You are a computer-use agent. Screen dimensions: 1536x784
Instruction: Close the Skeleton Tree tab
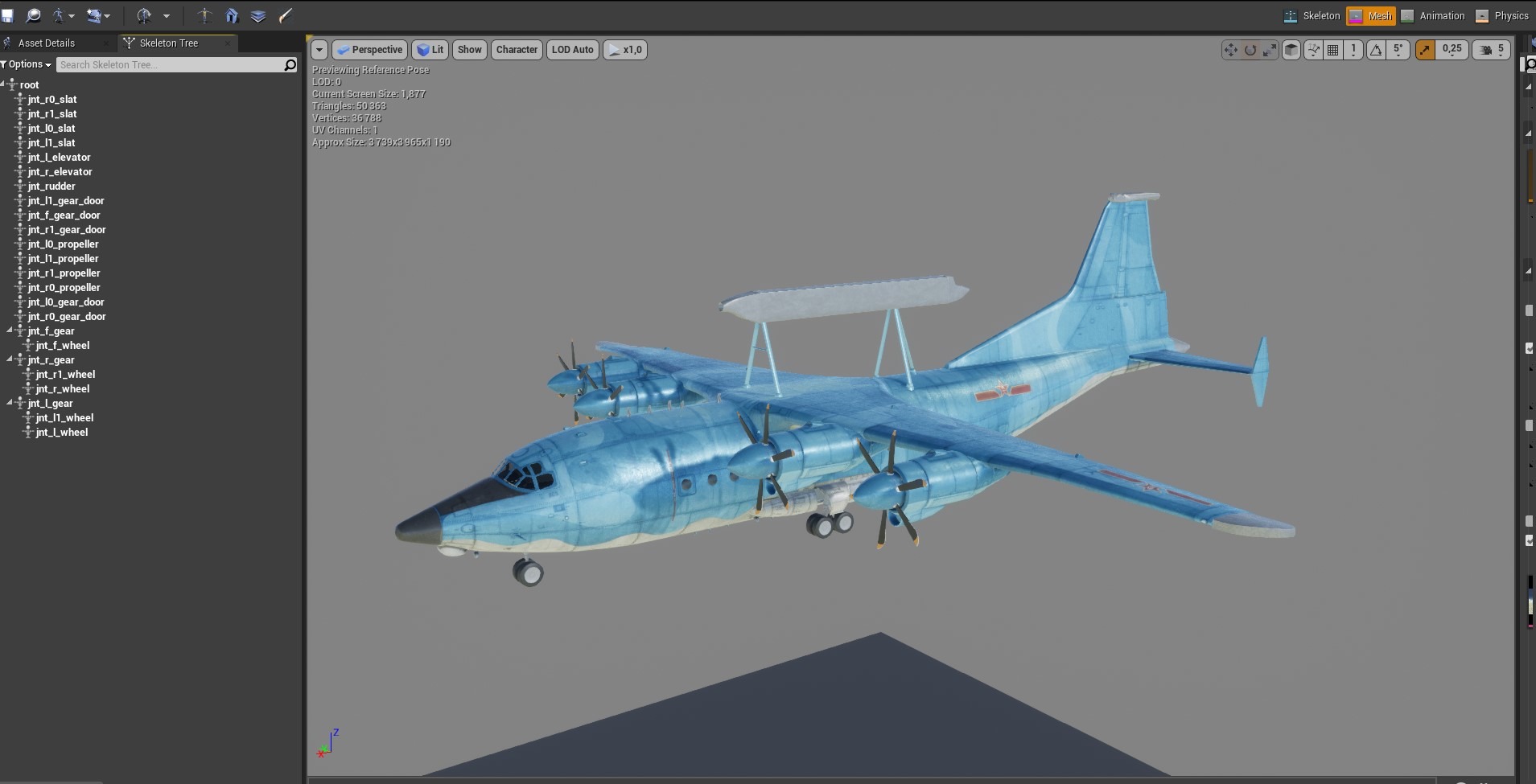tap(228, 43)
